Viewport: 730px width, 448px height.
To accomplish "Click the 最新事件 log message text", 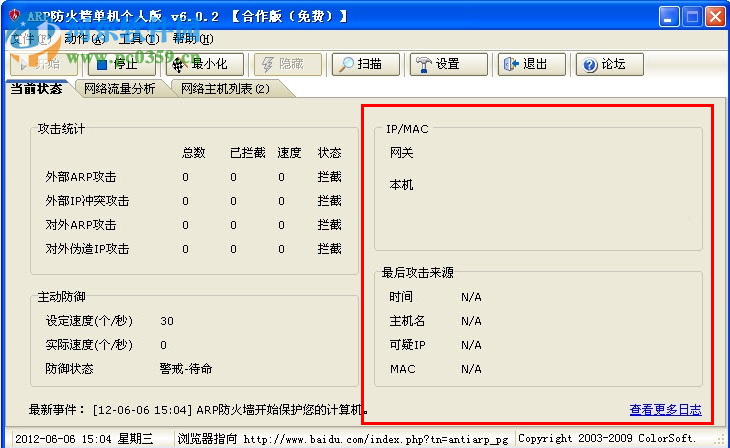I will [230, 410].
